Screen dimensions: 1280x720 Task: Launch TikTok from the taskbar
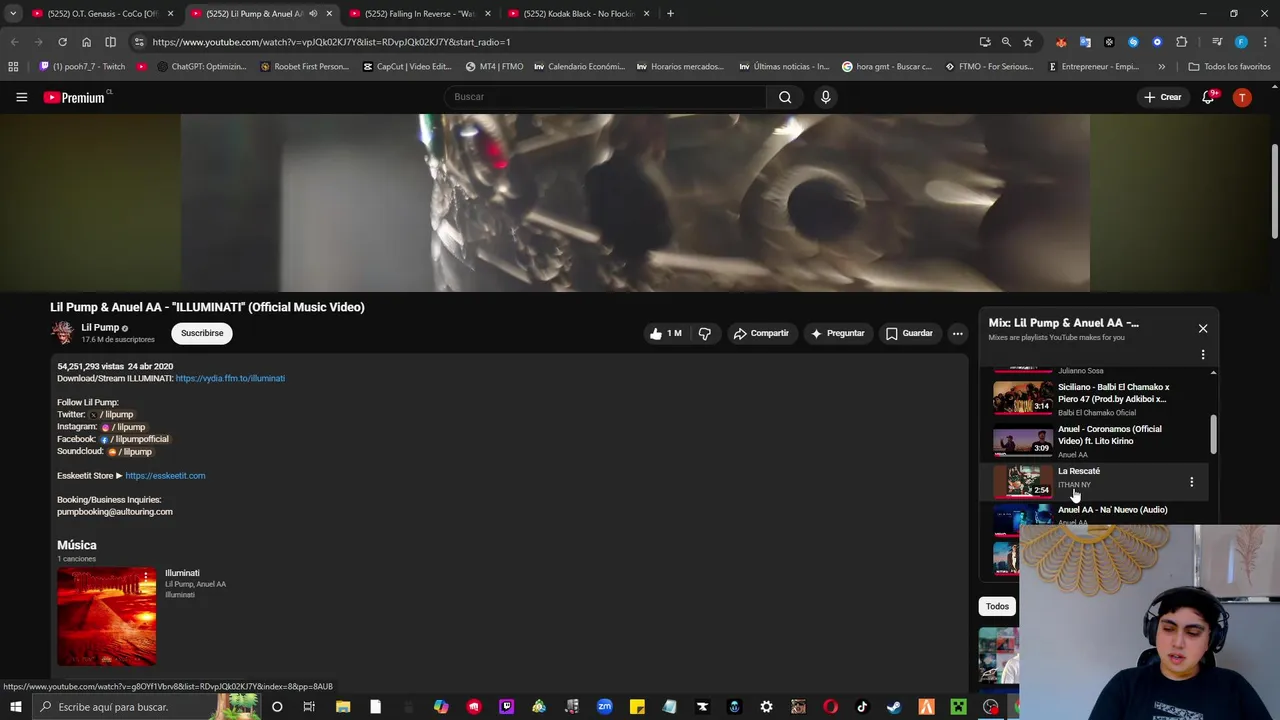click(862, 707)
